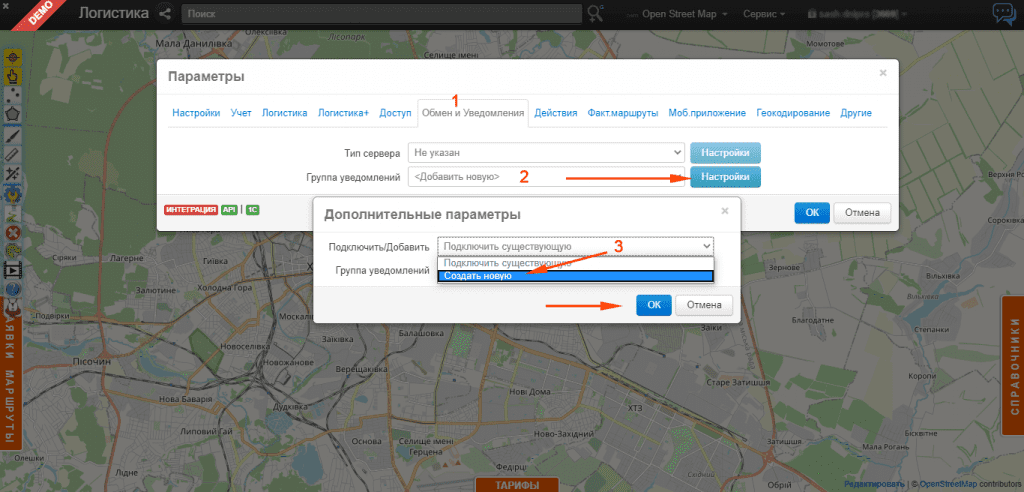This screenshot has width=1024, height=492.
Task: Select the polygon drawing tool
Action: [x=12, y=115]
